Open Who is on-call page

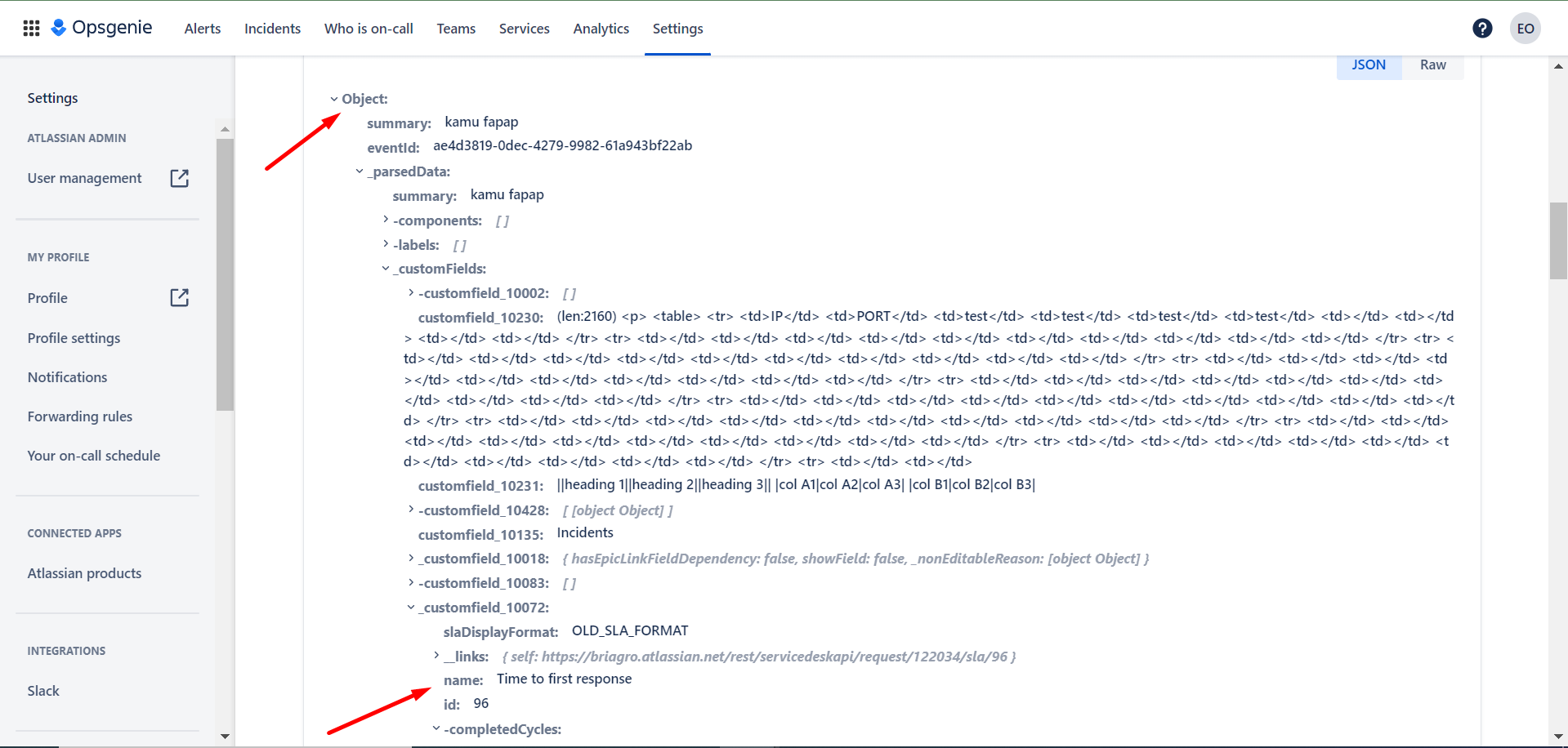coord(369,28)
